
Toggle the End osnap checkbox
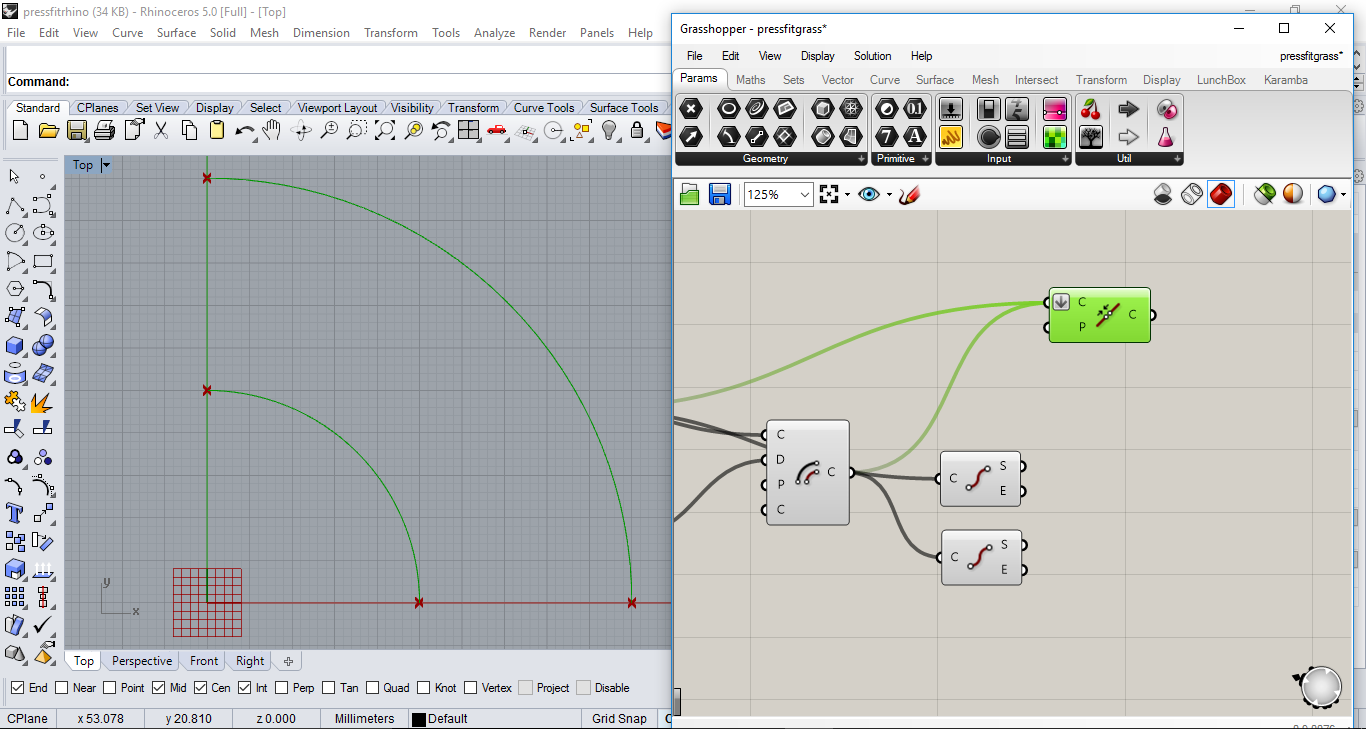pos(17,688)
